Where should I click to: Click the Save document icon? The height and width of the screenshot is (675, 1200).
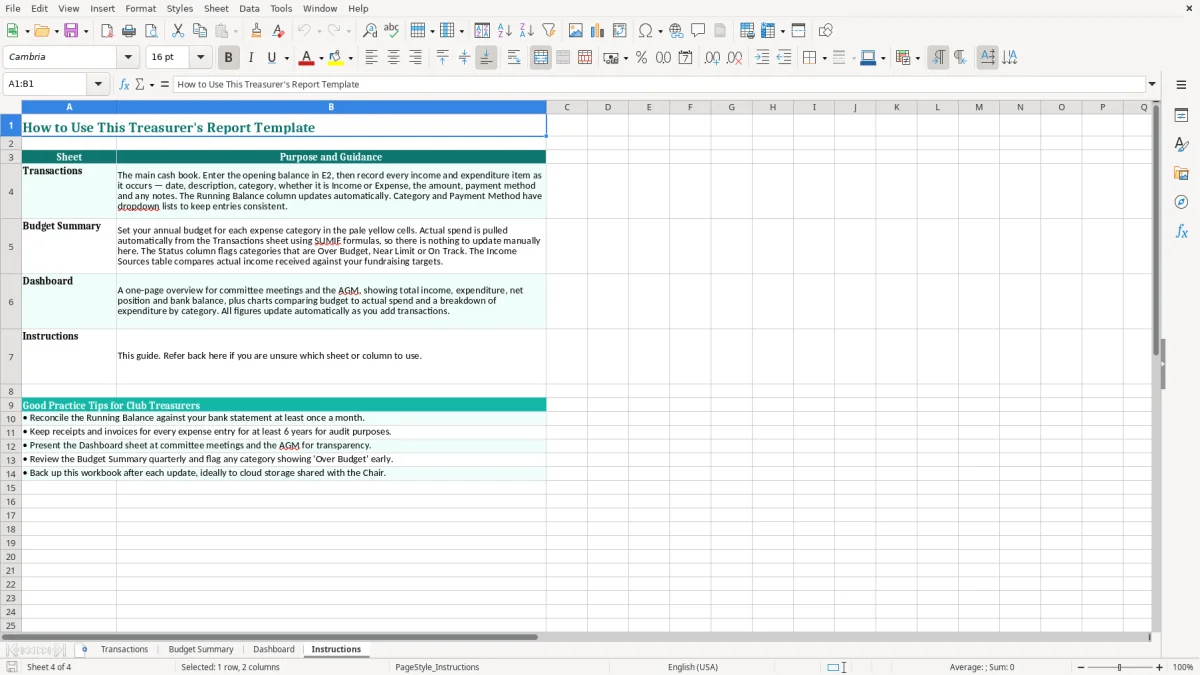click(71, 31)
